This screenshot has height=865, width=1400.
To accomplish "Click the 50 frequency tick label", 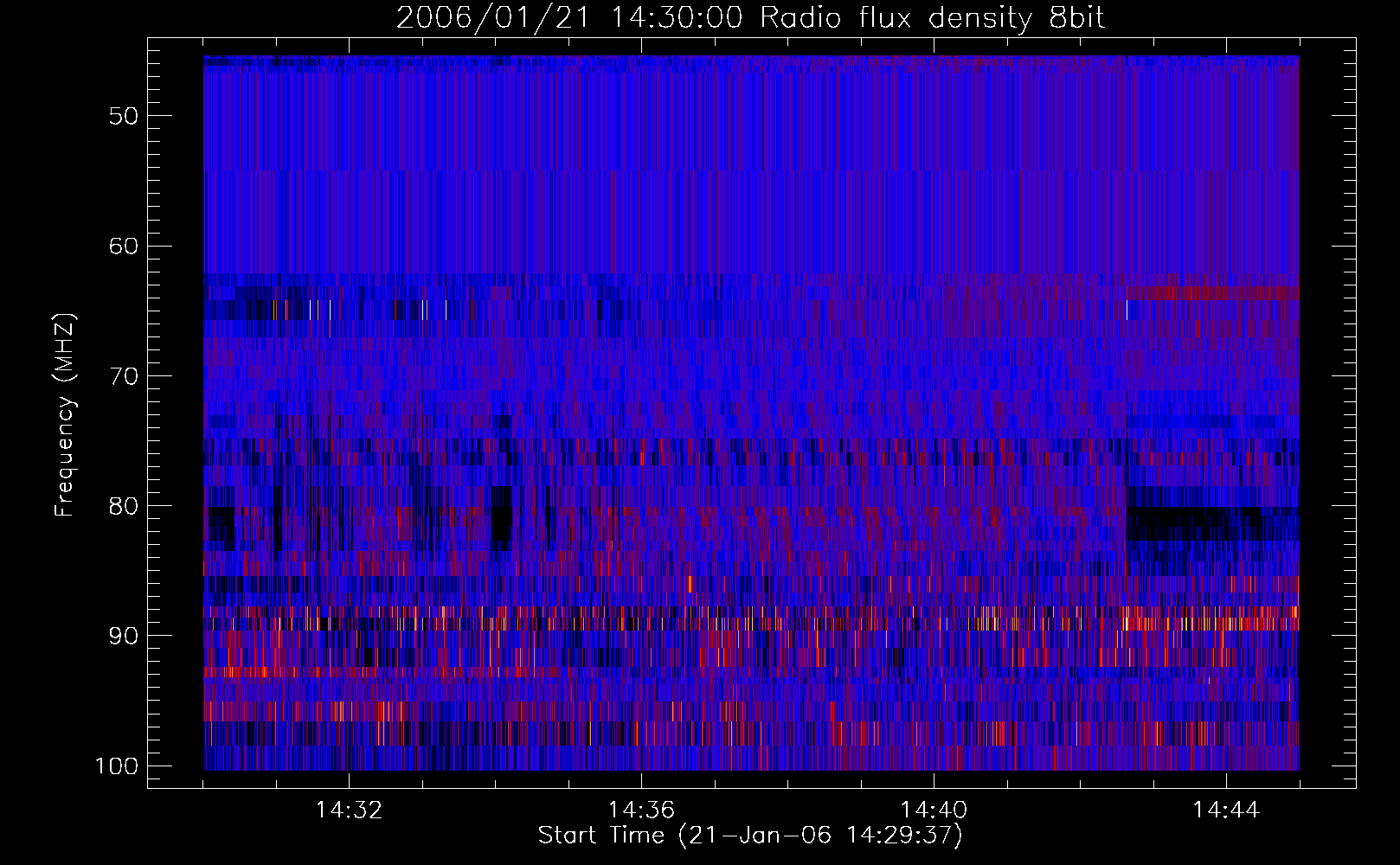I will tap(124, 116).
